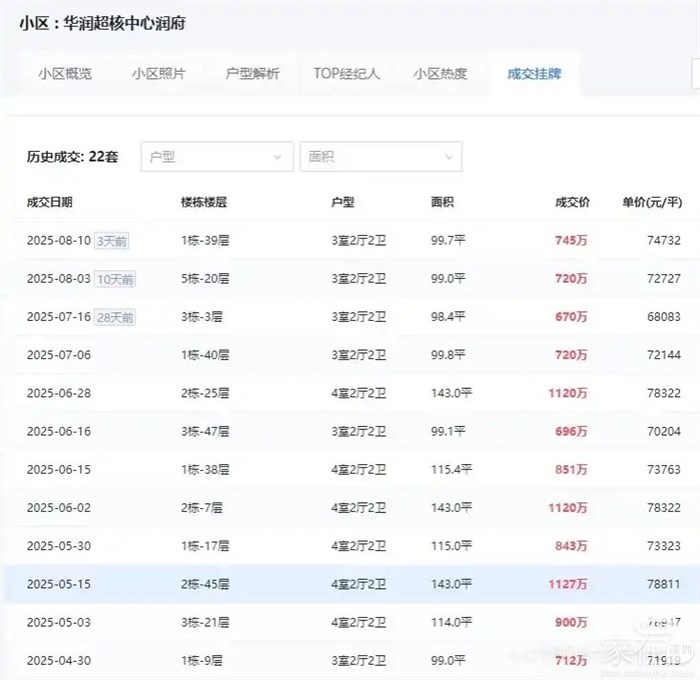Click the 户型 dropdown chevron arrow
This screenshot has width=700, height=680.
278,157
